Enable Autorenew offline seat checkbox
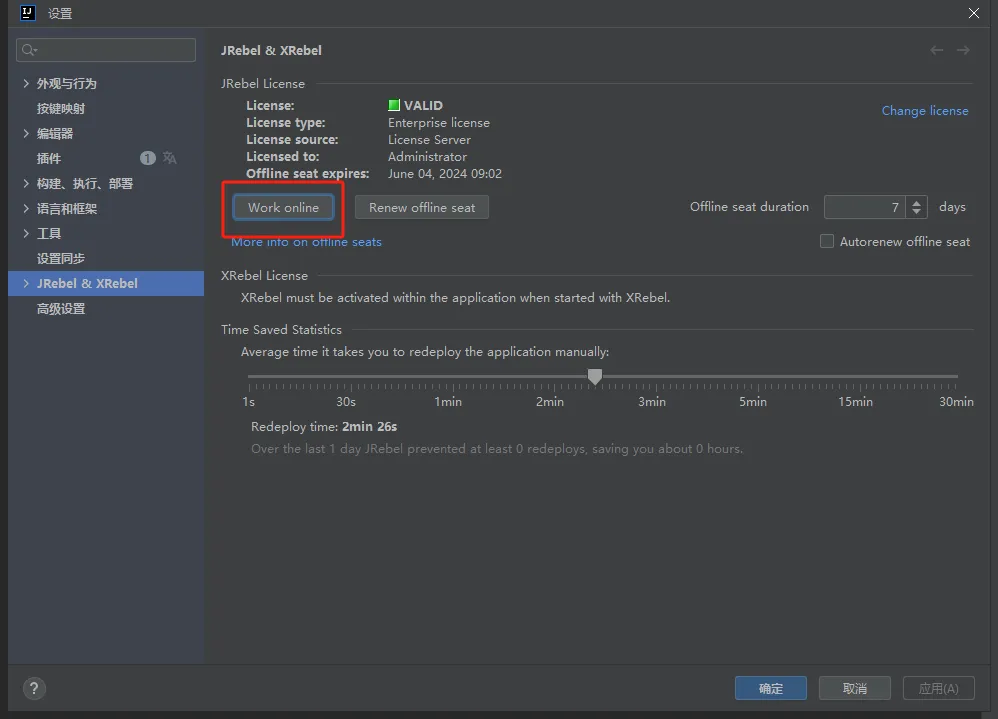The width and height of the screenshot is (998, 719). tap(827, 241)
